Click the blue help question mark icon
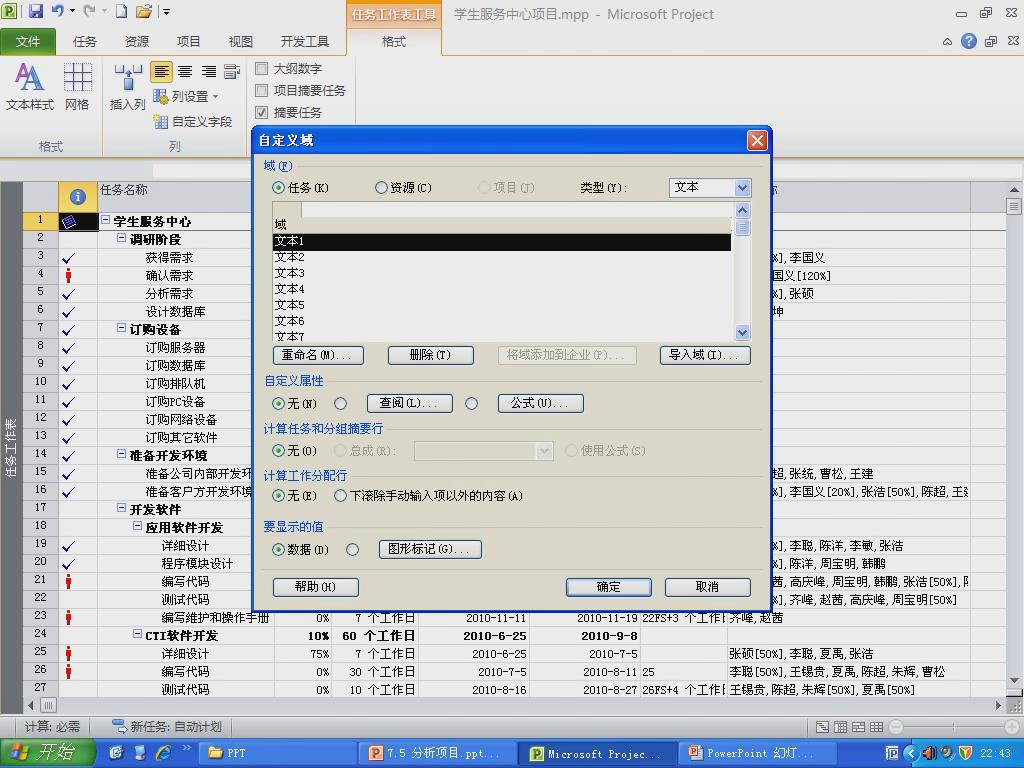Screen dimensions: 1024x768 (x=968, y=42)
